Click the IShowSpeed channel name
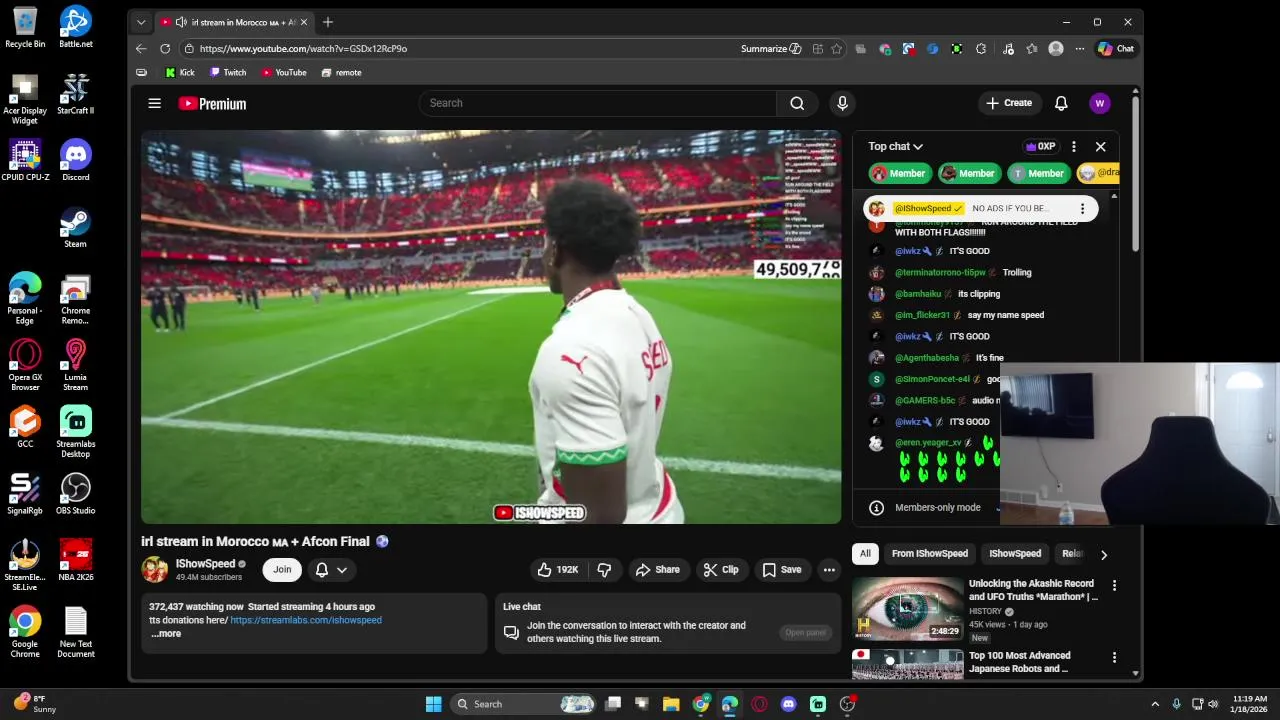This screenshot has height=720, width=1280. 205,564
